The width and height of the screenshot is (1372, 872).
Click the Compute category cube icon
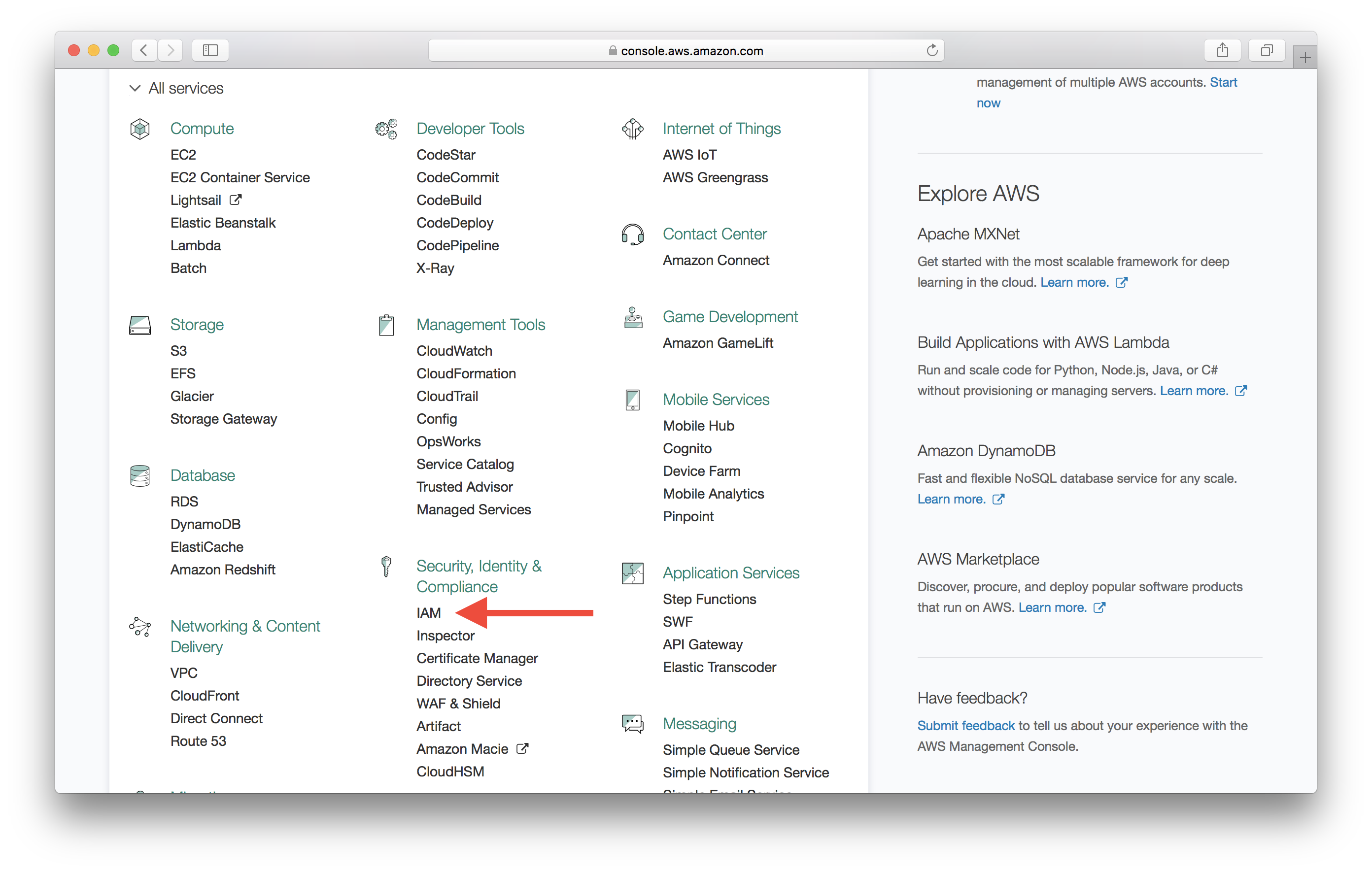coord(139,129)
